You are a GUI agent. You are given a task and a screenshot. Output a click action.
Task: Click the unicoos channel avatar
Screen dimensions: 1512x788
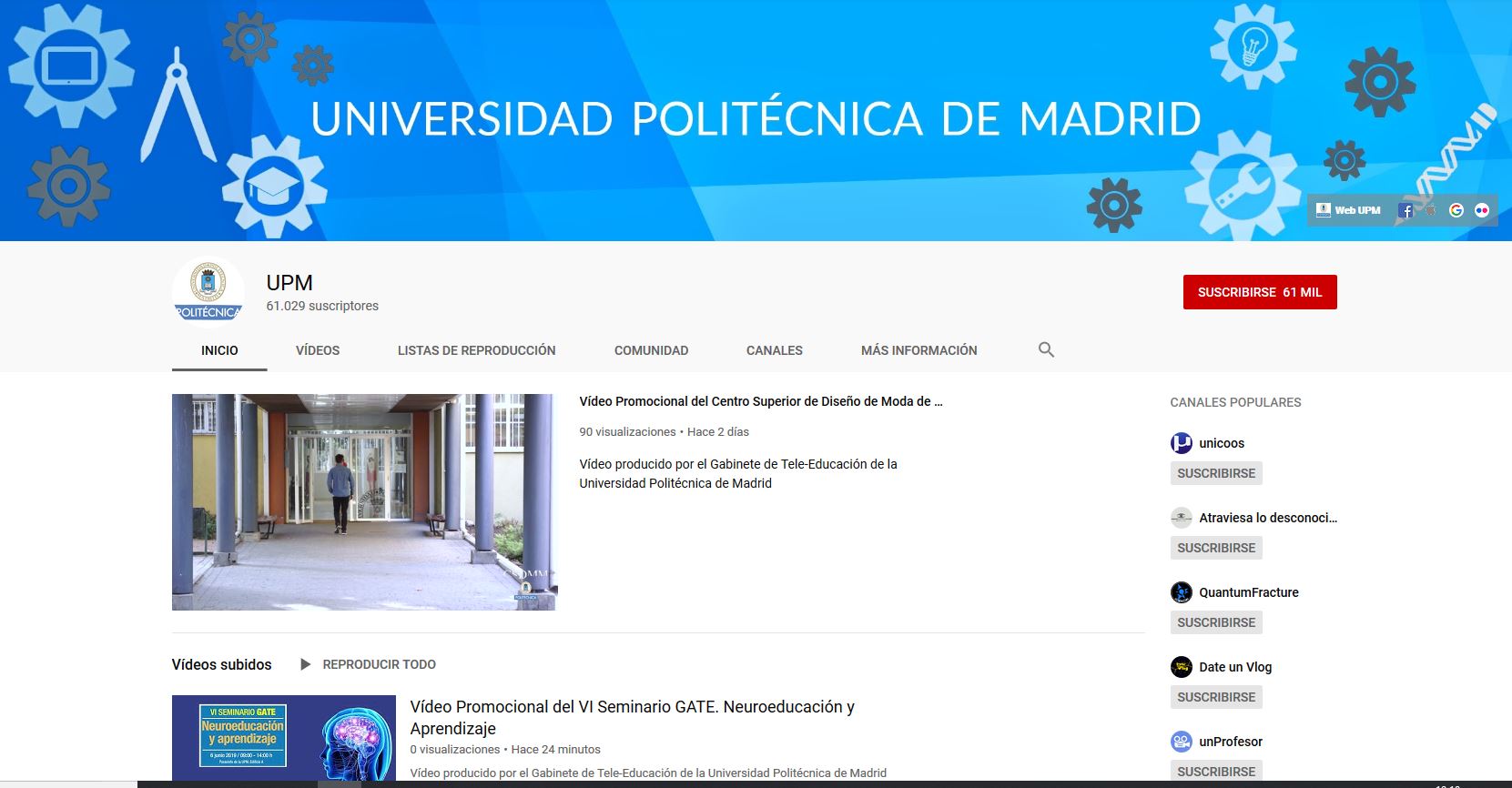tap(1181, 443)
